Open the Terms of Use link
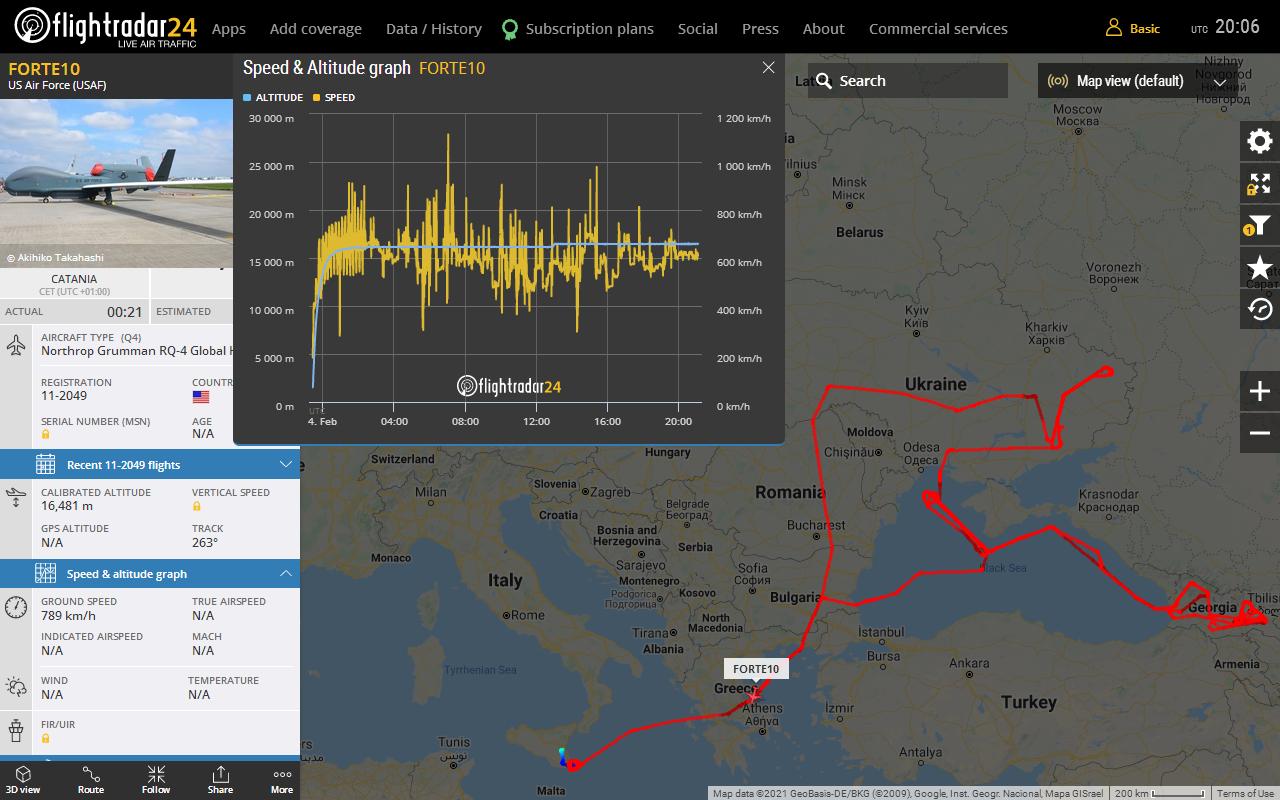 1245,793
